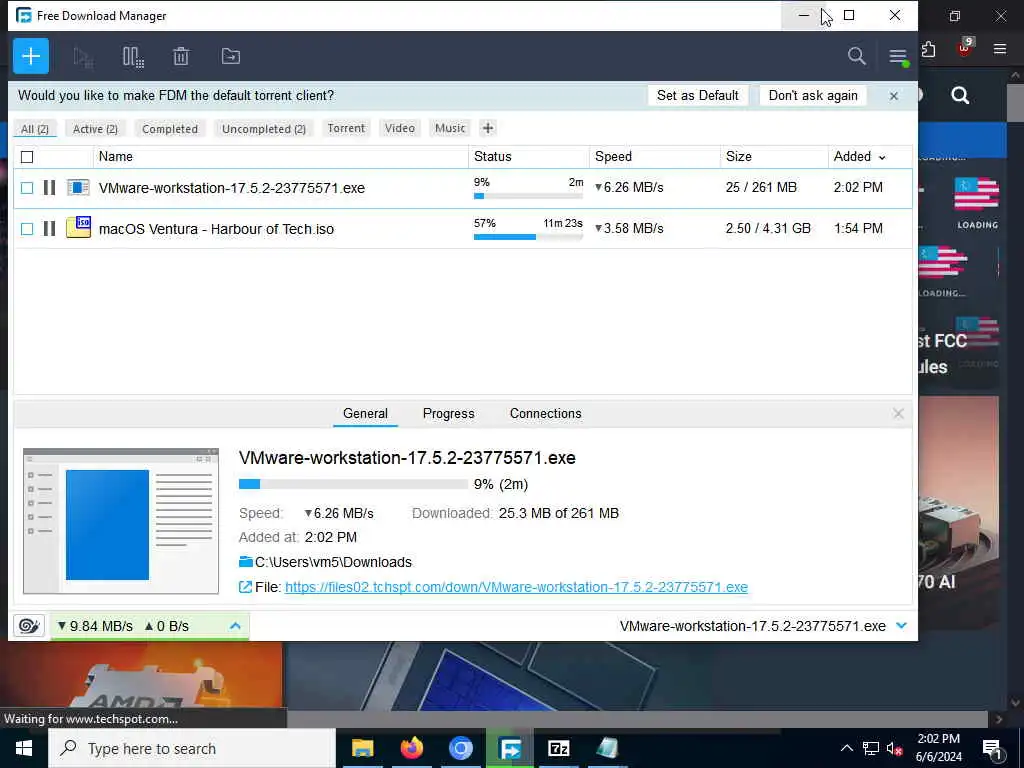Toggle snail mode speed limiter icon
Image resolution: width=1024 pixels, height=768 pixels.
point(29,626)
